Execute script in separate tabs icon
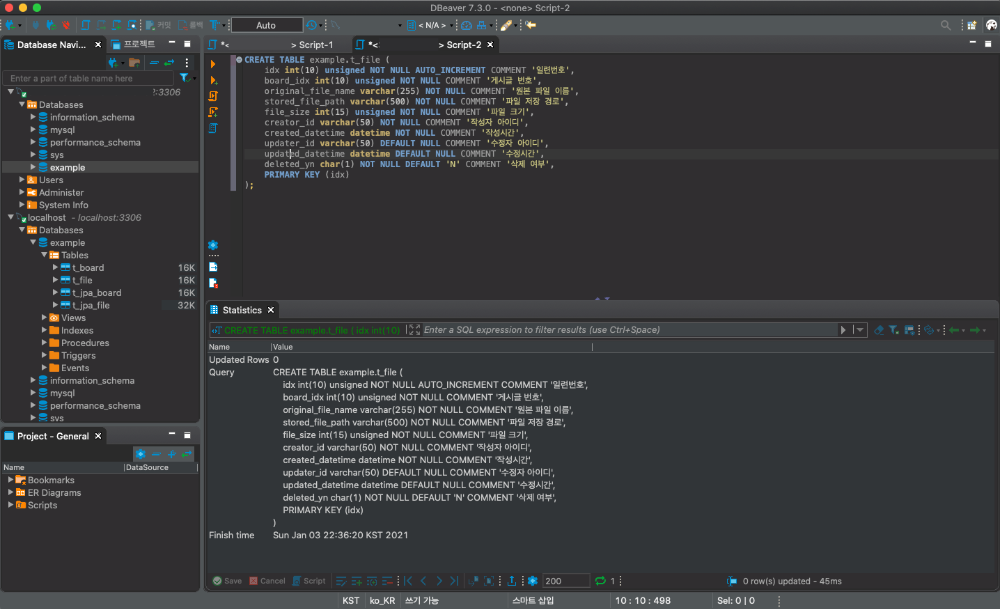This screenshot has height=609, width=1000. [213, 112]
